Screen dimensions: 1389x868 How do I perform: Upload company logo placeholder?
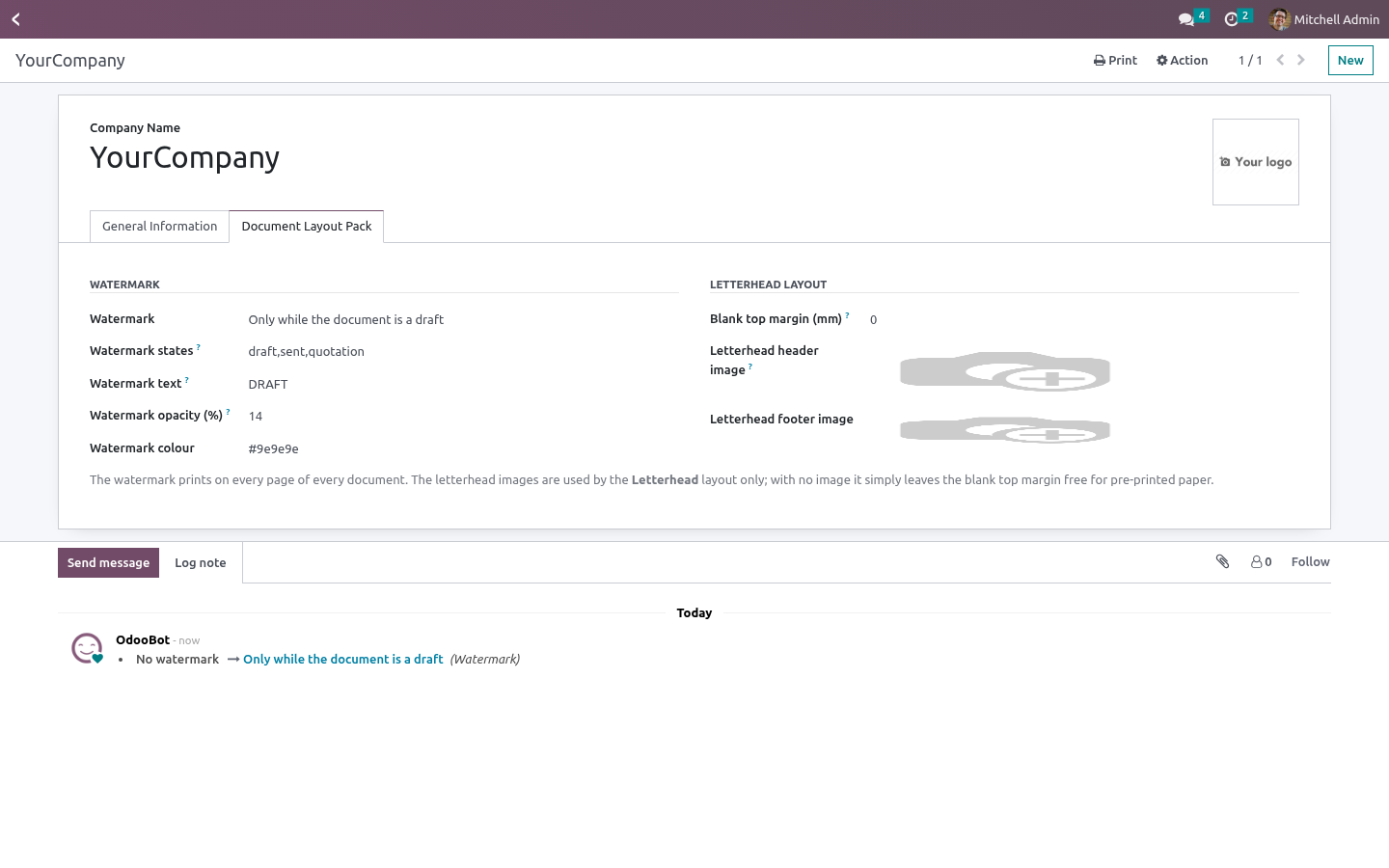click(1256, 162)
